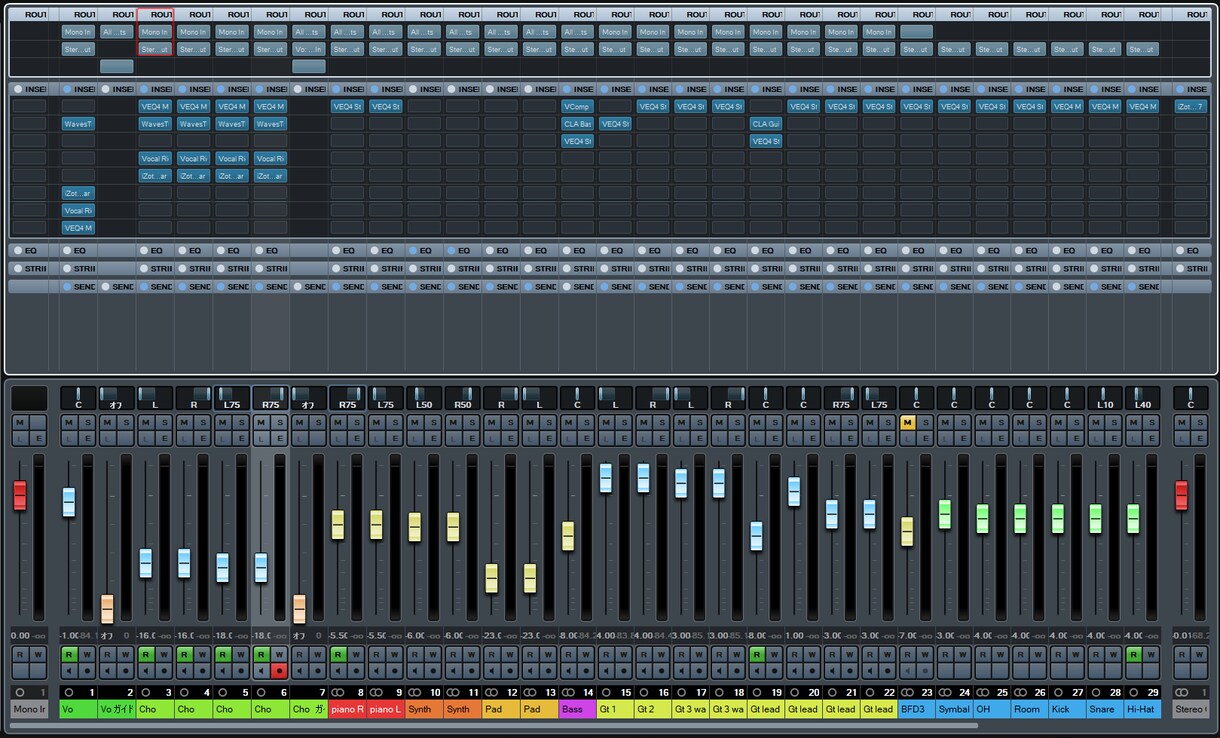
Task: Unmute the BFD3 channel
Action: pos(908,423)
